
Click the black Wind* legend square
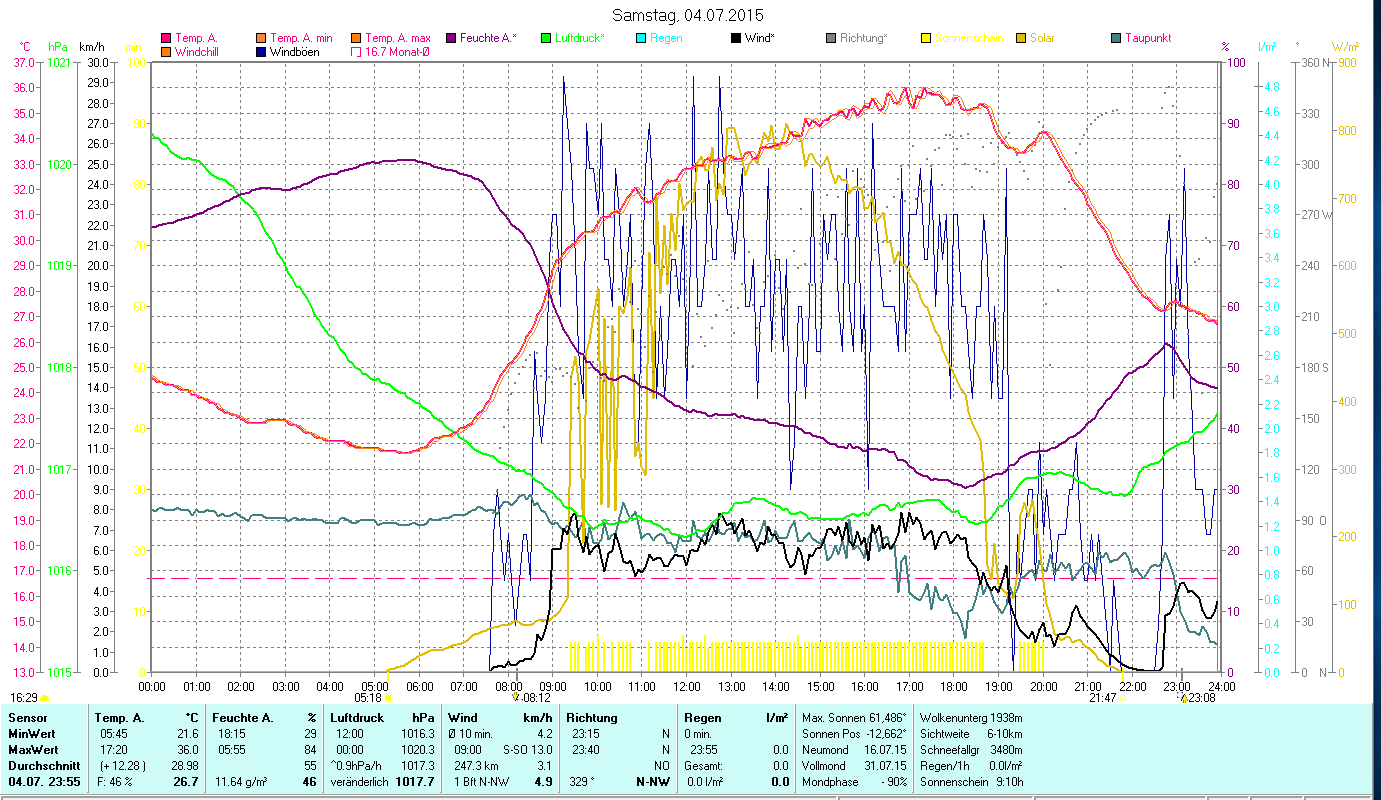pyautogui.click(x=736, y=38)
